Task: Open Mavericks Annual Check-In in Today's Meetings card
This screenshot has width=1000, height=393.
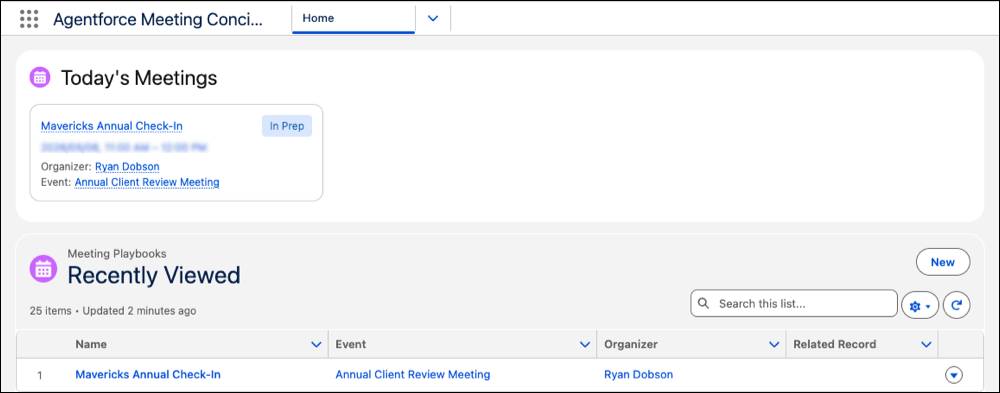Action: pos(112,126)
